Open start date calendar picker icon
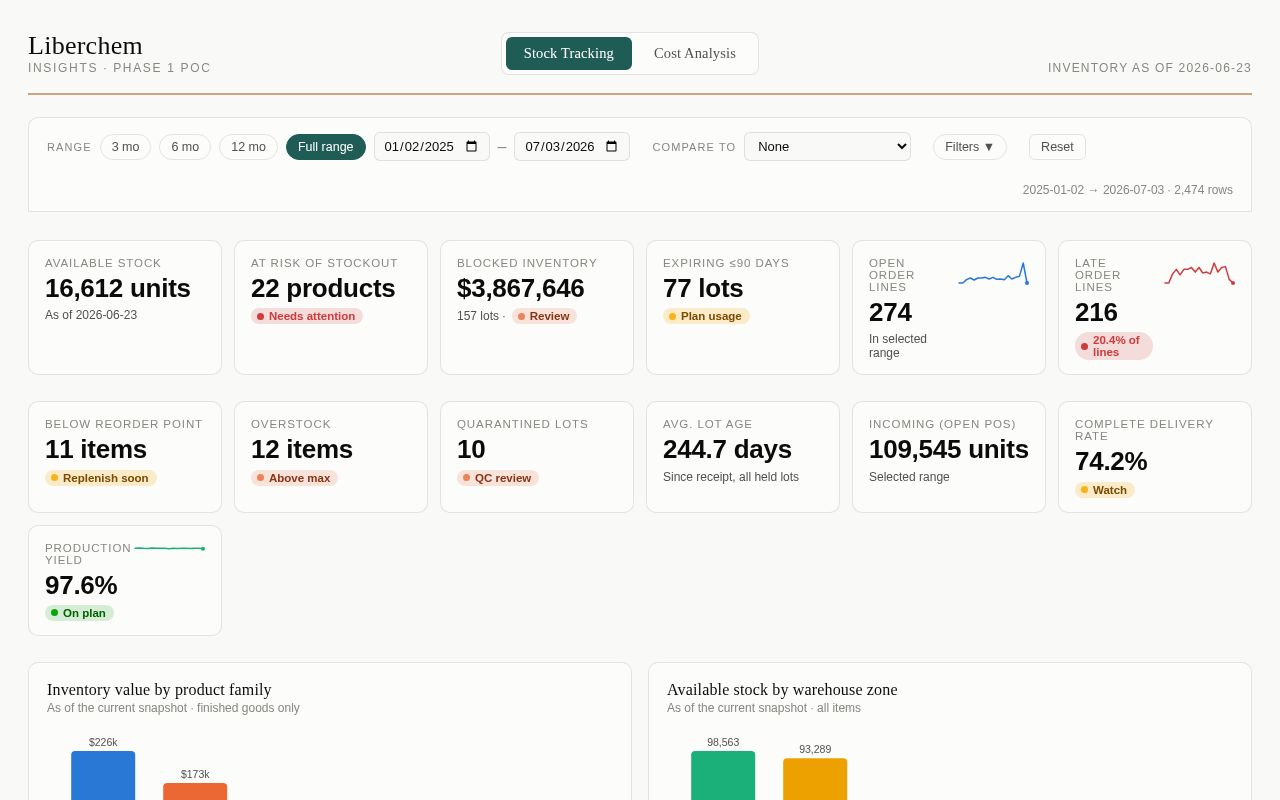The height and width of the screenshot is (800, 1280). tap(472, 147)
